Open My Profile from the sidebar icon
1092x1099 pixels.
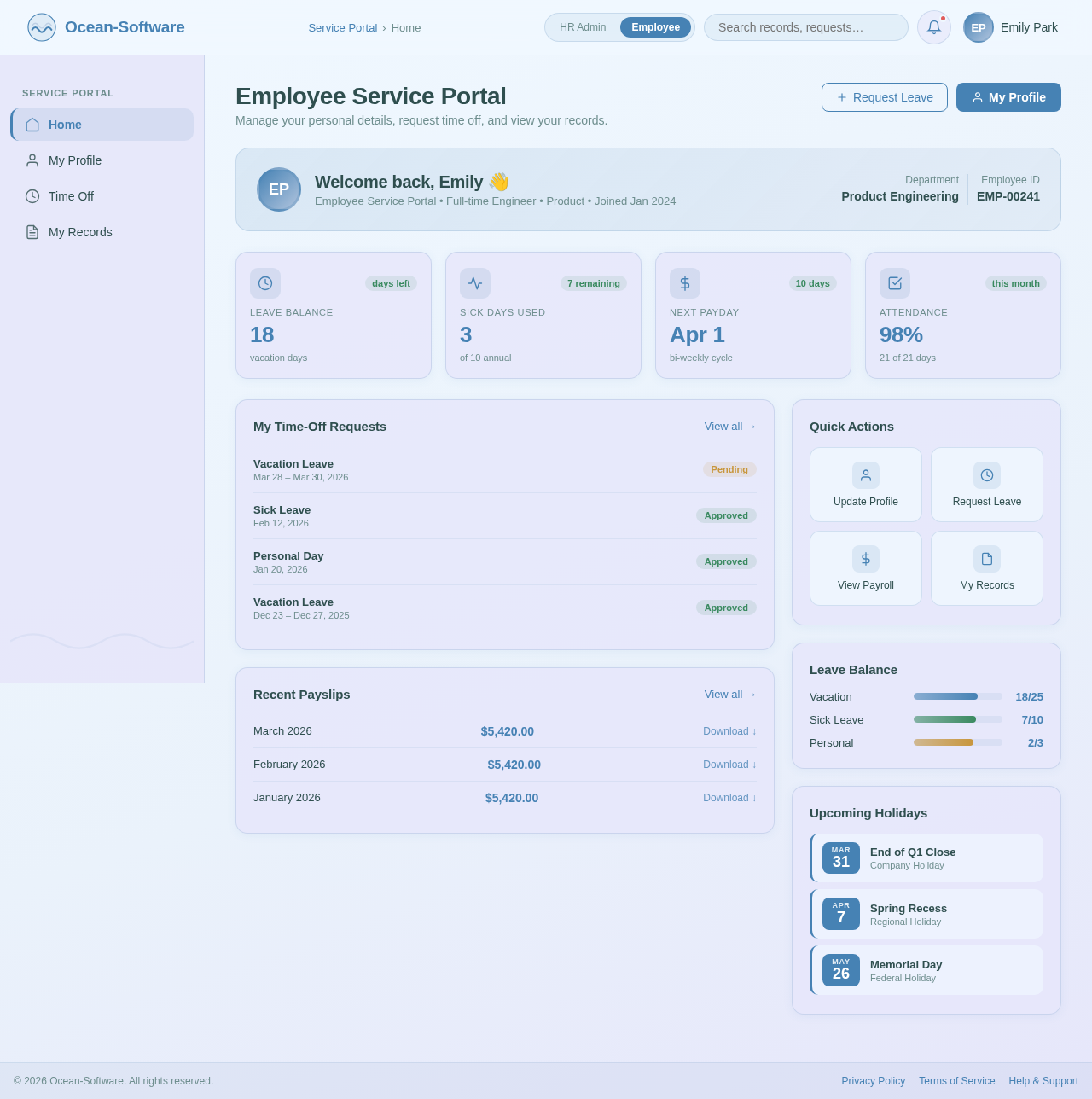pos(32,160)
